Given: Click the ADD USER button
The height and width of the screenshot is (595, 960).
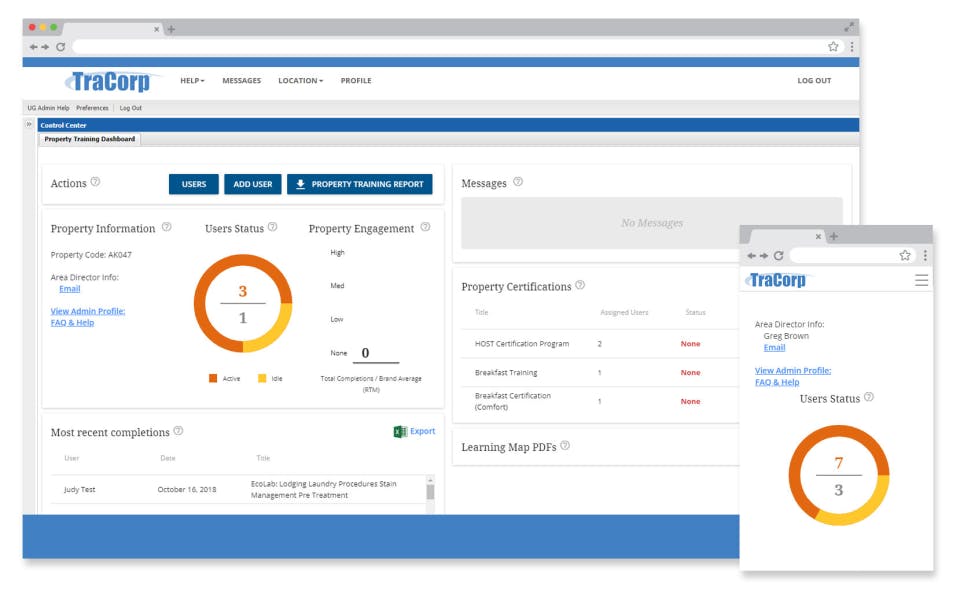Looking at the screenshot, I should tap(253, 184).
